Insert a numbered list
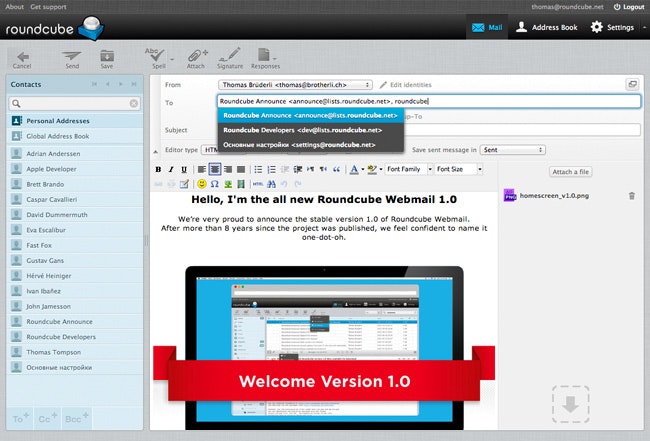 [272, 169]
